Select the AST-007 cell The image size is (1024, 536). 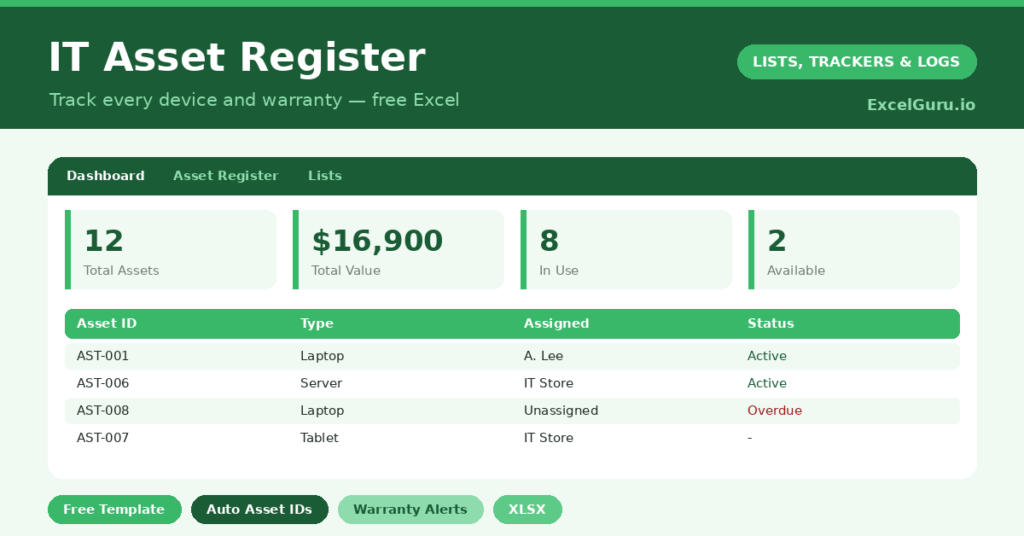pyautogui.click(x=103, y=438)
